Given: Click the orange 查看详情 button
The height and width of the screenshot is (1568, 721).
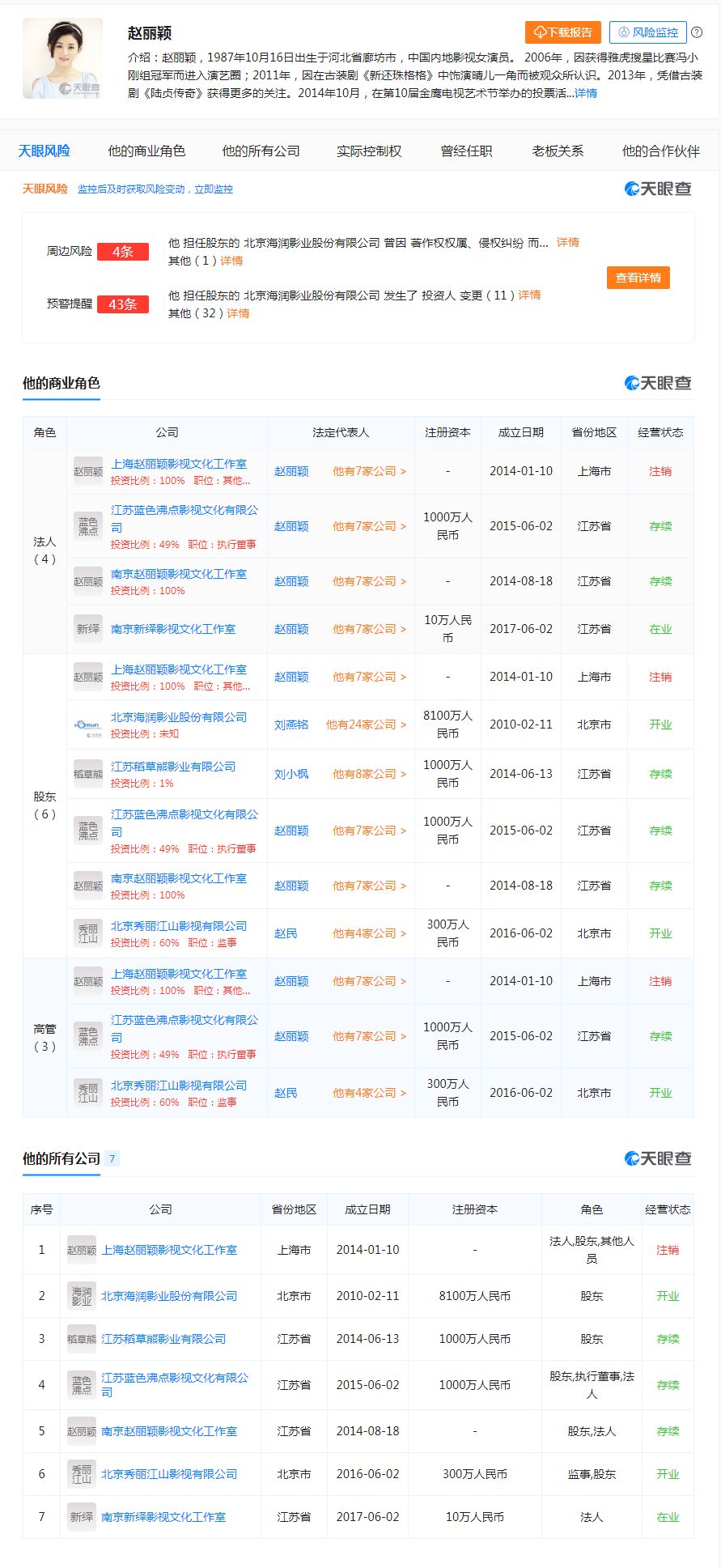Looking at the screenshot, I should [638, 278].
